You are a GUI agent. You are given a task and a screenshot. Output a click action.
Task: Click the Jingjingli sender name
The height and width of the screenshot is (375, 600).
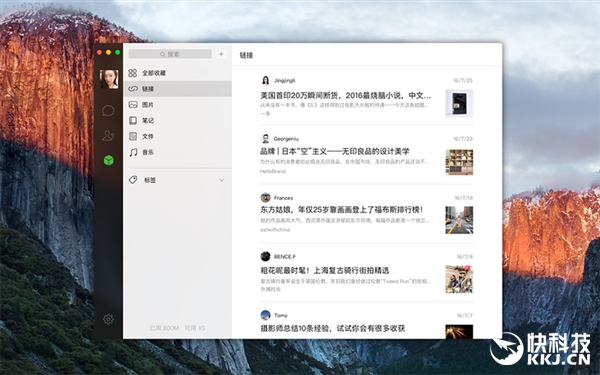(285, 80)
